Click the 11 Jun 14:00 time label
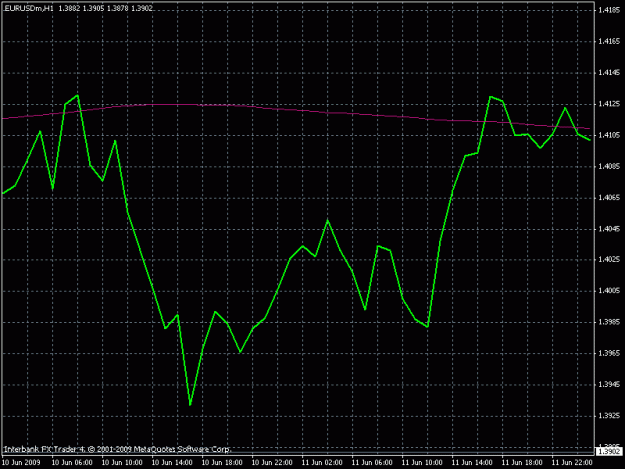This screenshot has height=469, width=625. (x=472, y=463)
